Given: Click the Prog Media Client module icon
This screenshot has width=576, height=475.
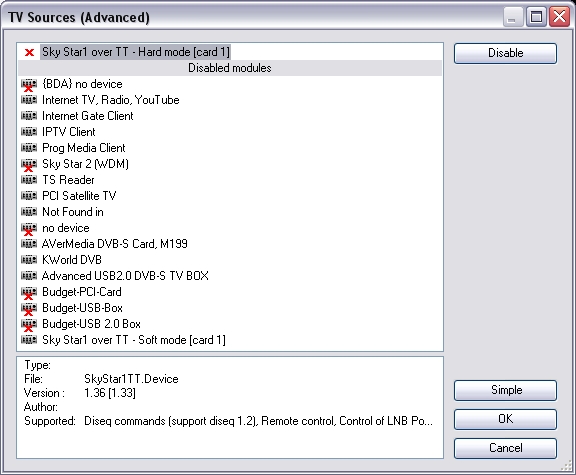Looking at the screenshot, I should tap(29, 148).
